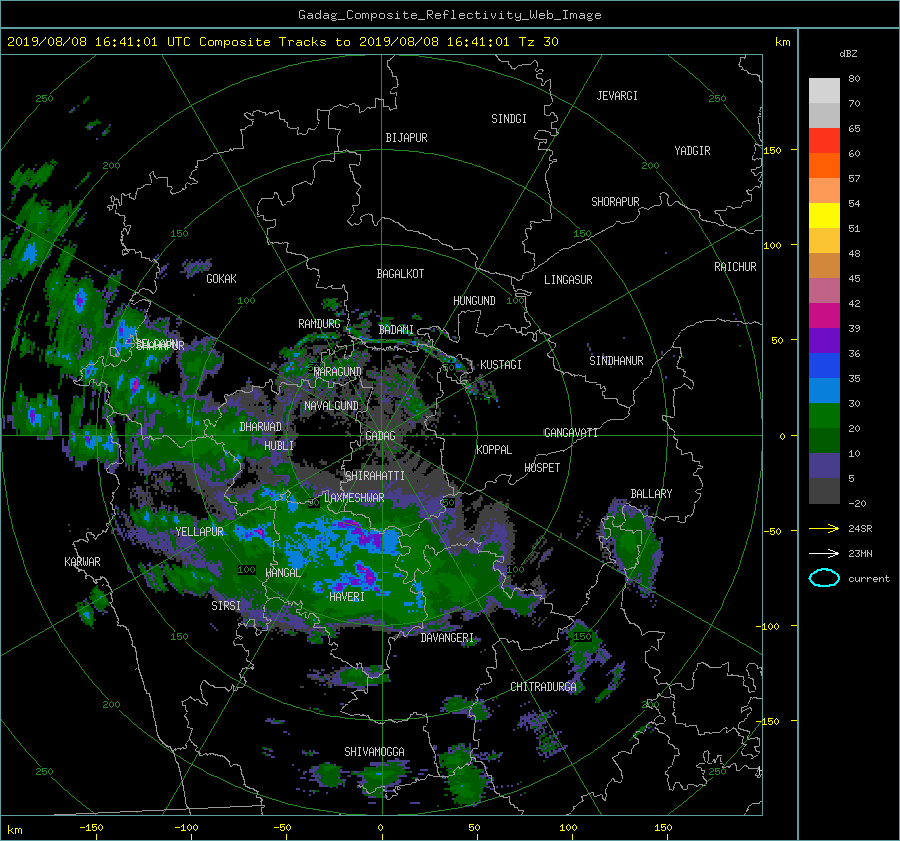The width and height of the screenshot is (900, 841).
Task: Click the '24SR' legend text
Action: coord(860,529)
